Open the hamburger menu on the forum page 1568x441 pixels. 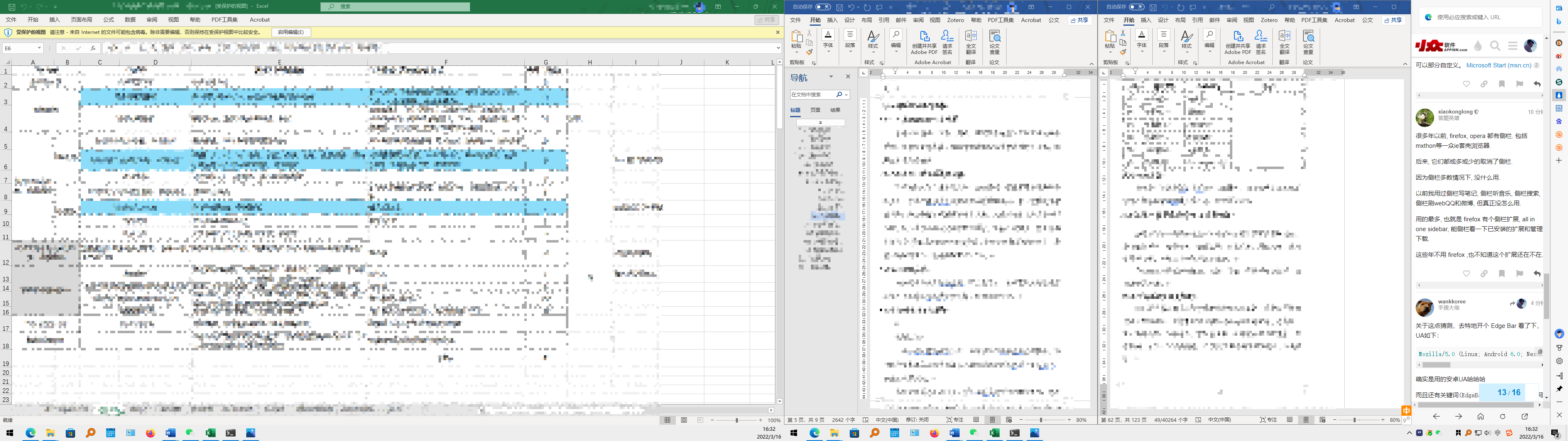[1512, 46]
